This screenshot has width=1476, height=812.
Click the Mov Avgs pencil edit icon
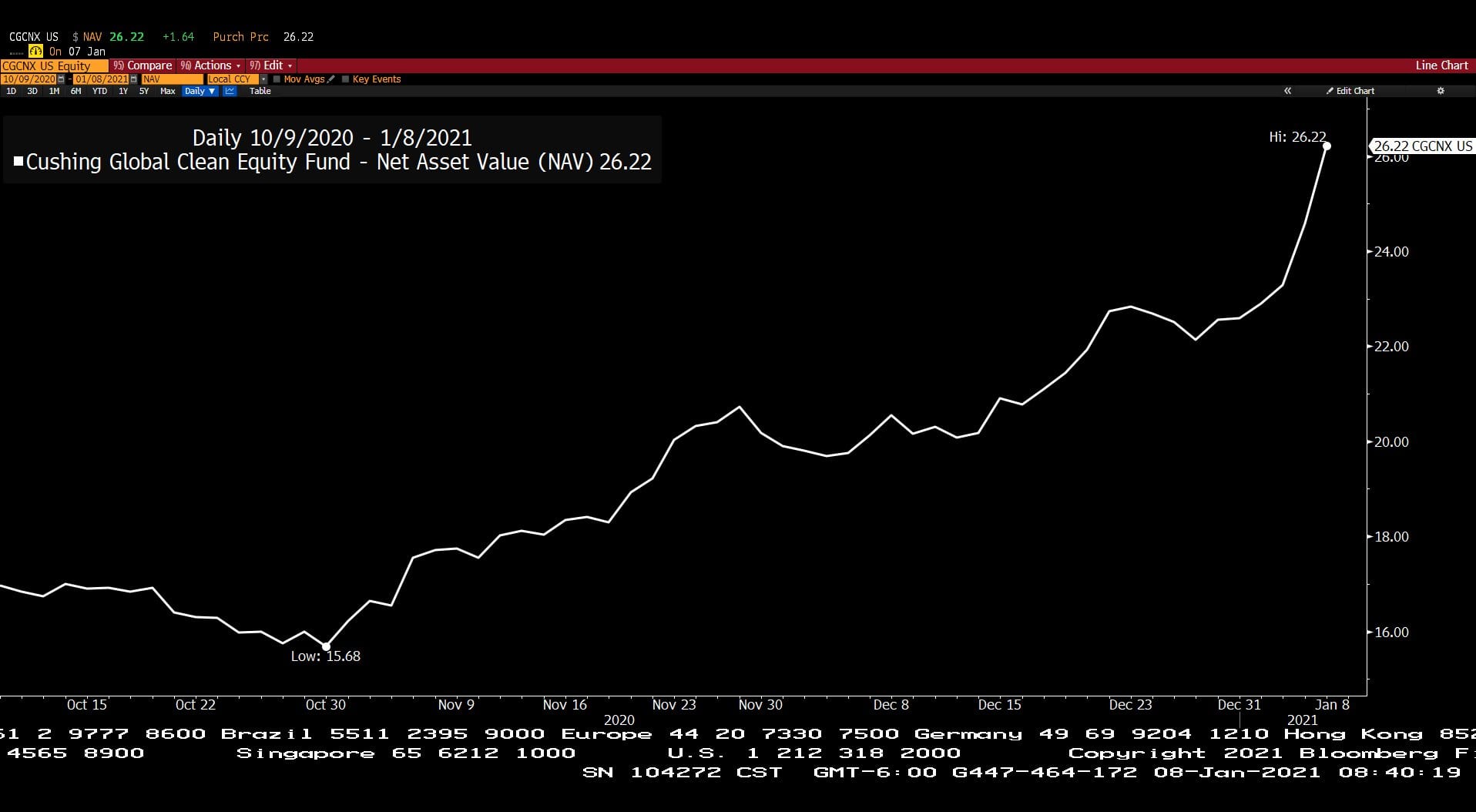point(330,79)
